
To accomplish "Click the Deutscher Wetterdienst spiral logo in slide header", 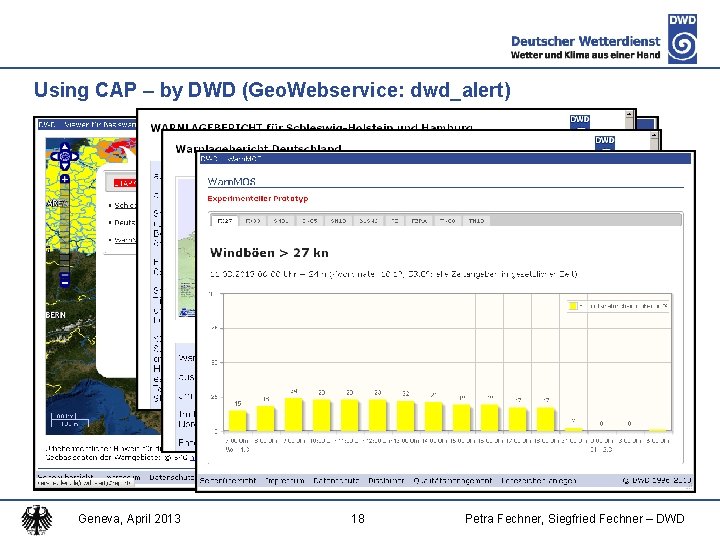I will pyautogui.click(x=682, y=39).
